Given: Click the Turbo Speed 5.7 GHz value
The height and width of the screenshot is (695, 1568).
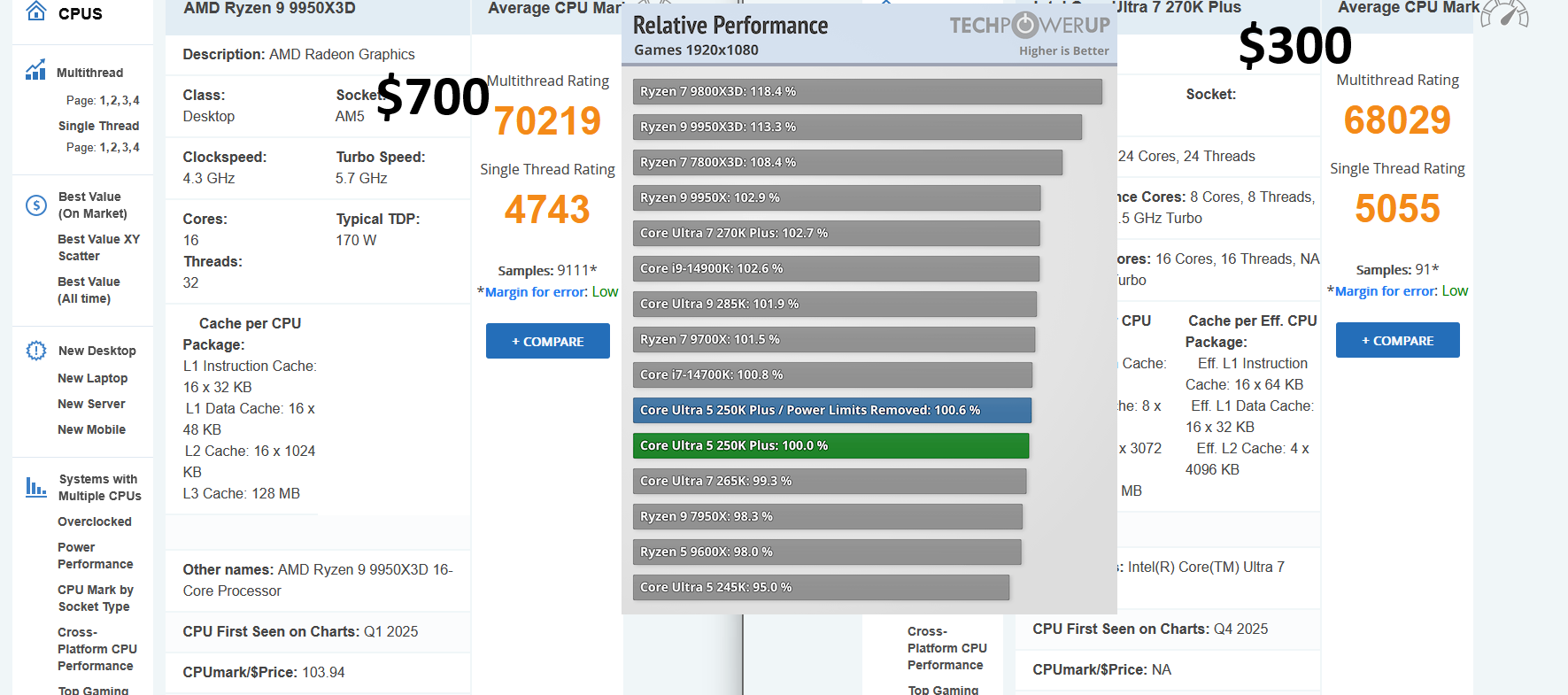Looking at the screenshot, I should pos(361,178).
